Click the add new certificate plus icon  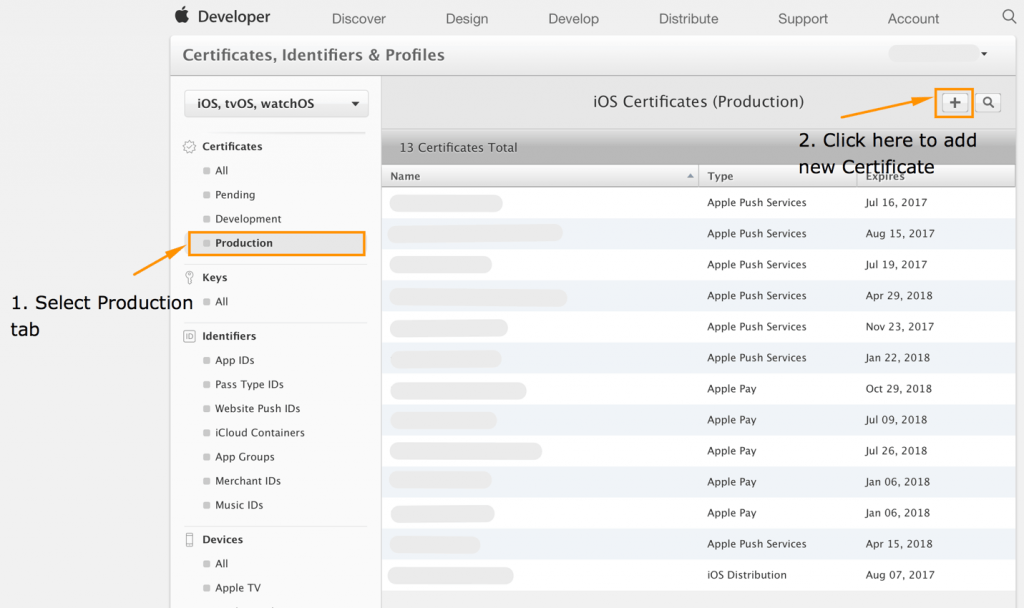click(x=953, y=102)
